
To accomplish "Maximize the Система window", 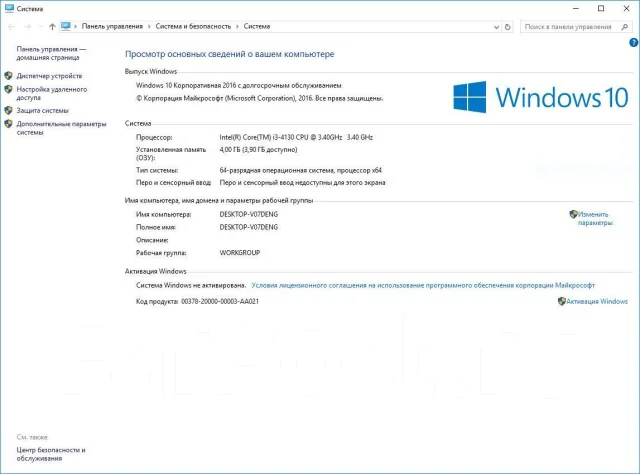I will tap(601, 8).
